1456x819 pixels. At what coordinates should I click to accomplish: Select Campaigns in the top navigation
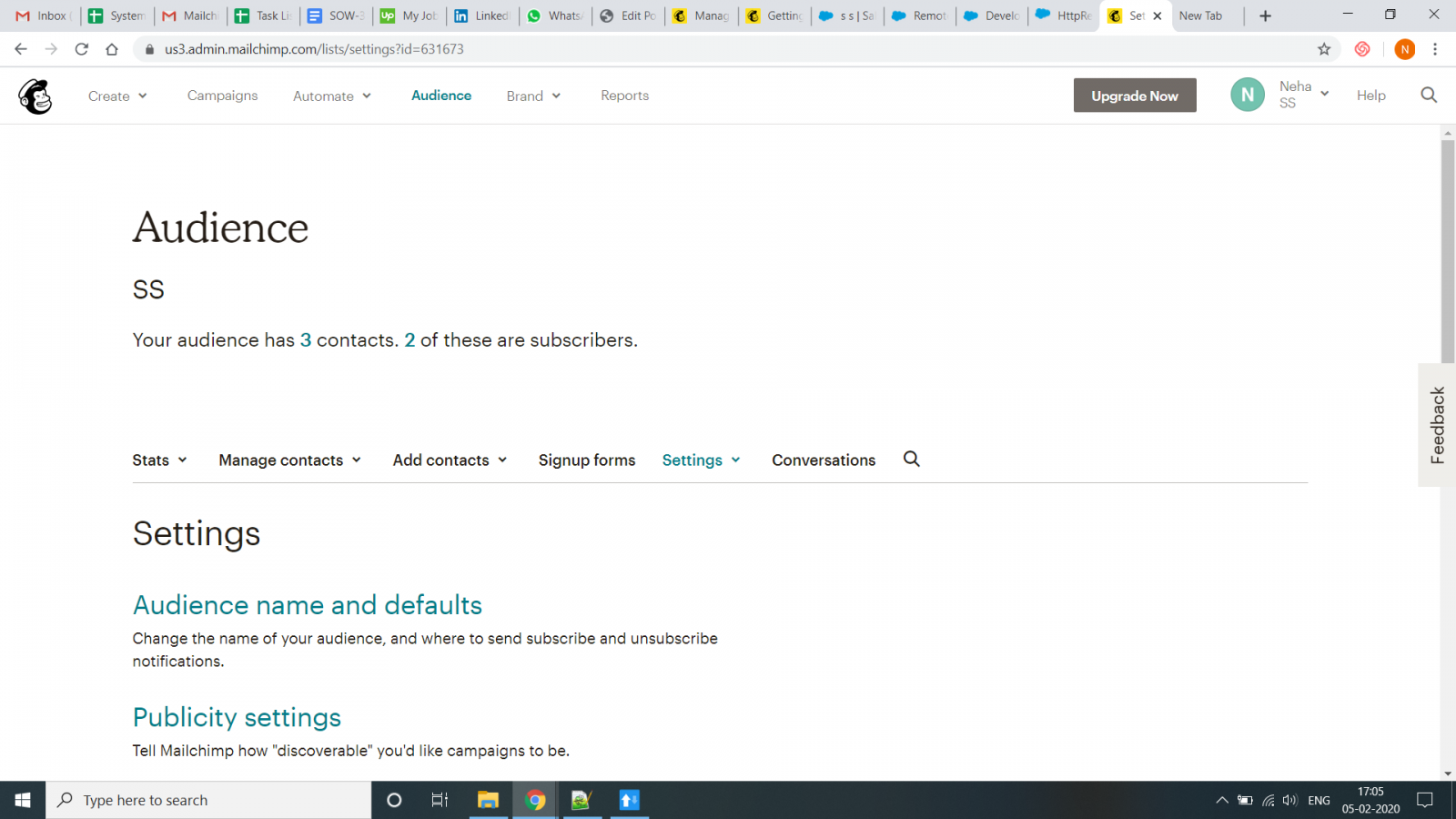pyautogui.click(x=222, y=96)
